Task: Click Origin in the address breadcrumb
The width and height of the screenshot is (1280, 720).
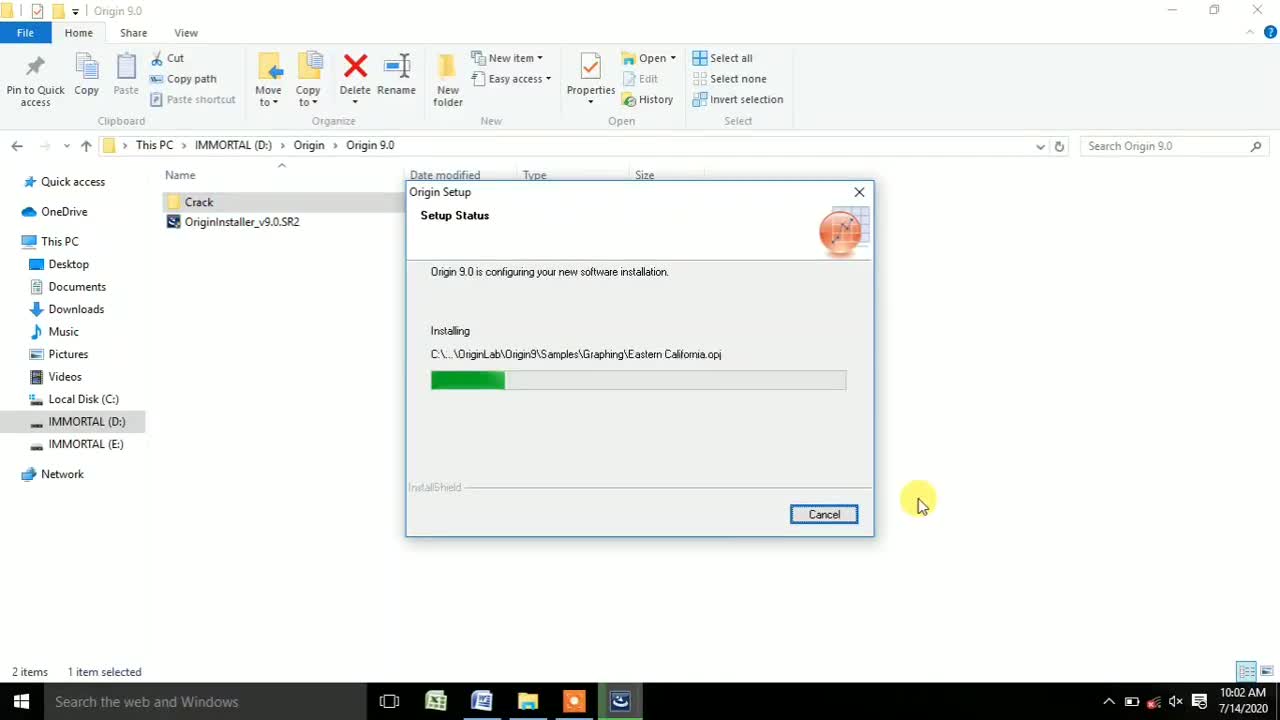Action: pyautogui.click(x=309, y=145)
